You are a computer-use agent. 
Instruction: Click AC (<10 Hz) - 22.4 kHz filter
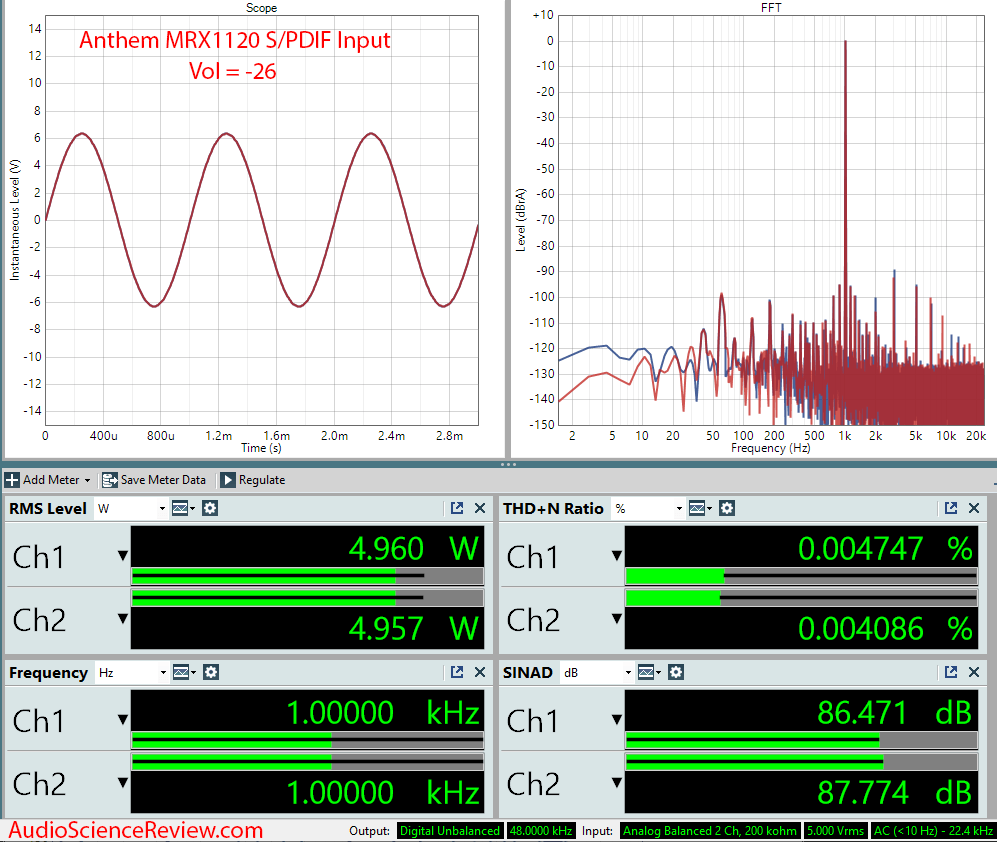pos(933,831)
